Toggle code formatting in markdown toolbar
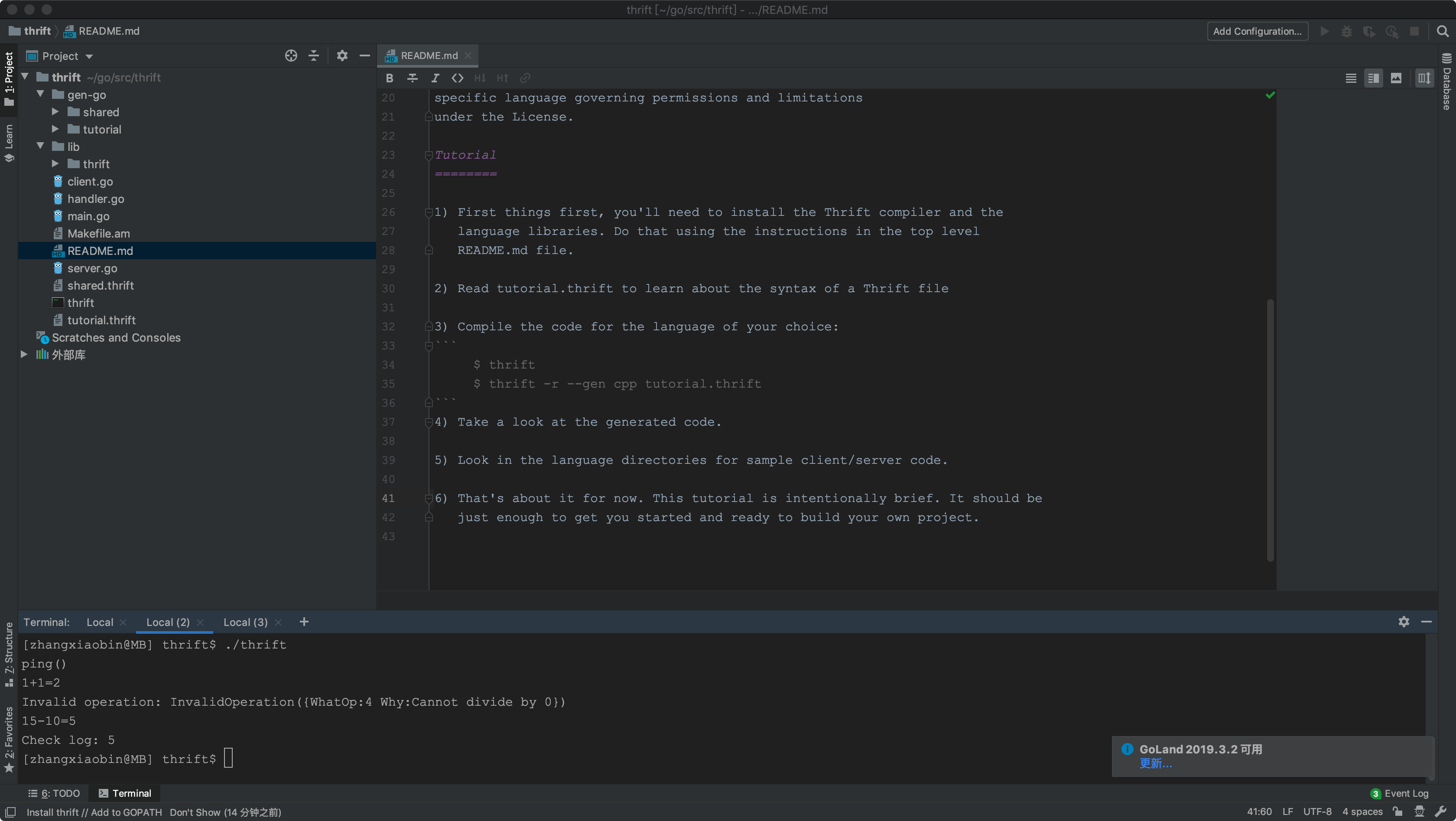 (x=457, y=78)
